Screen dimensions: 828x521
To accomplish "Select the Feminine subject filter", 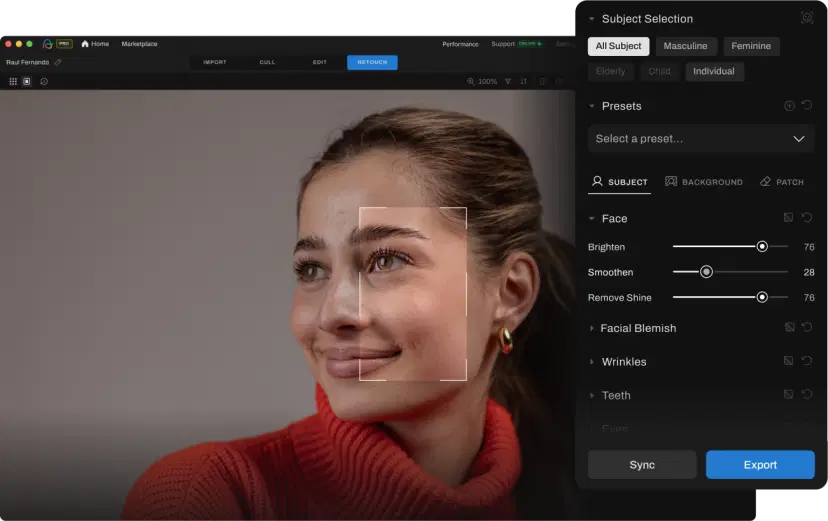I will click(x=751, y=46).
